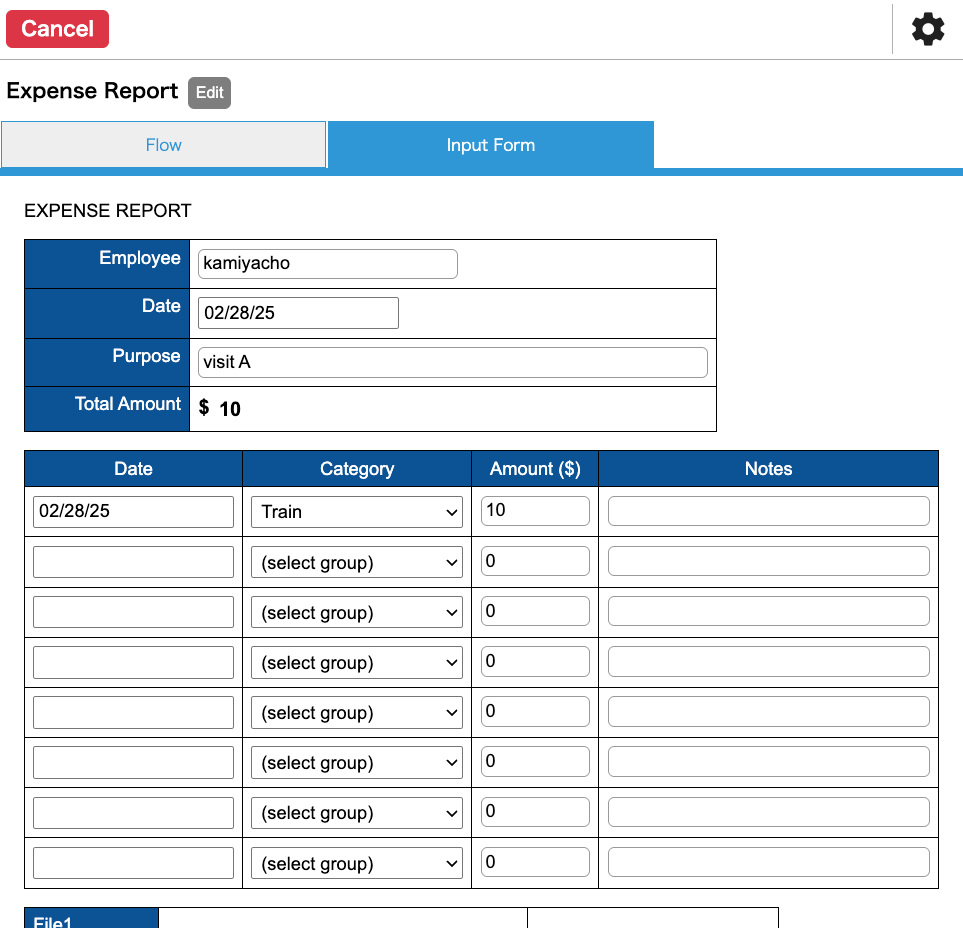The height and width of the screenshot is (928, 963).
Task: Click the first row Notes field
Action: pyautogui.click(x=768, y=510)
